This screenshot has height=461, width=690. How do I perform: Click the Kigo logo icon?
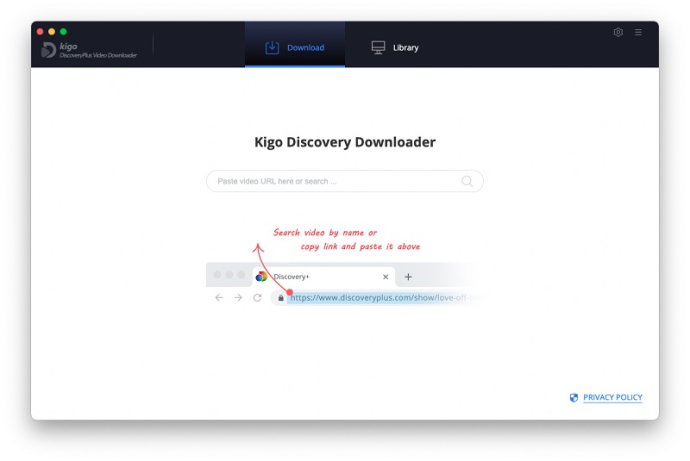[48, 50]
